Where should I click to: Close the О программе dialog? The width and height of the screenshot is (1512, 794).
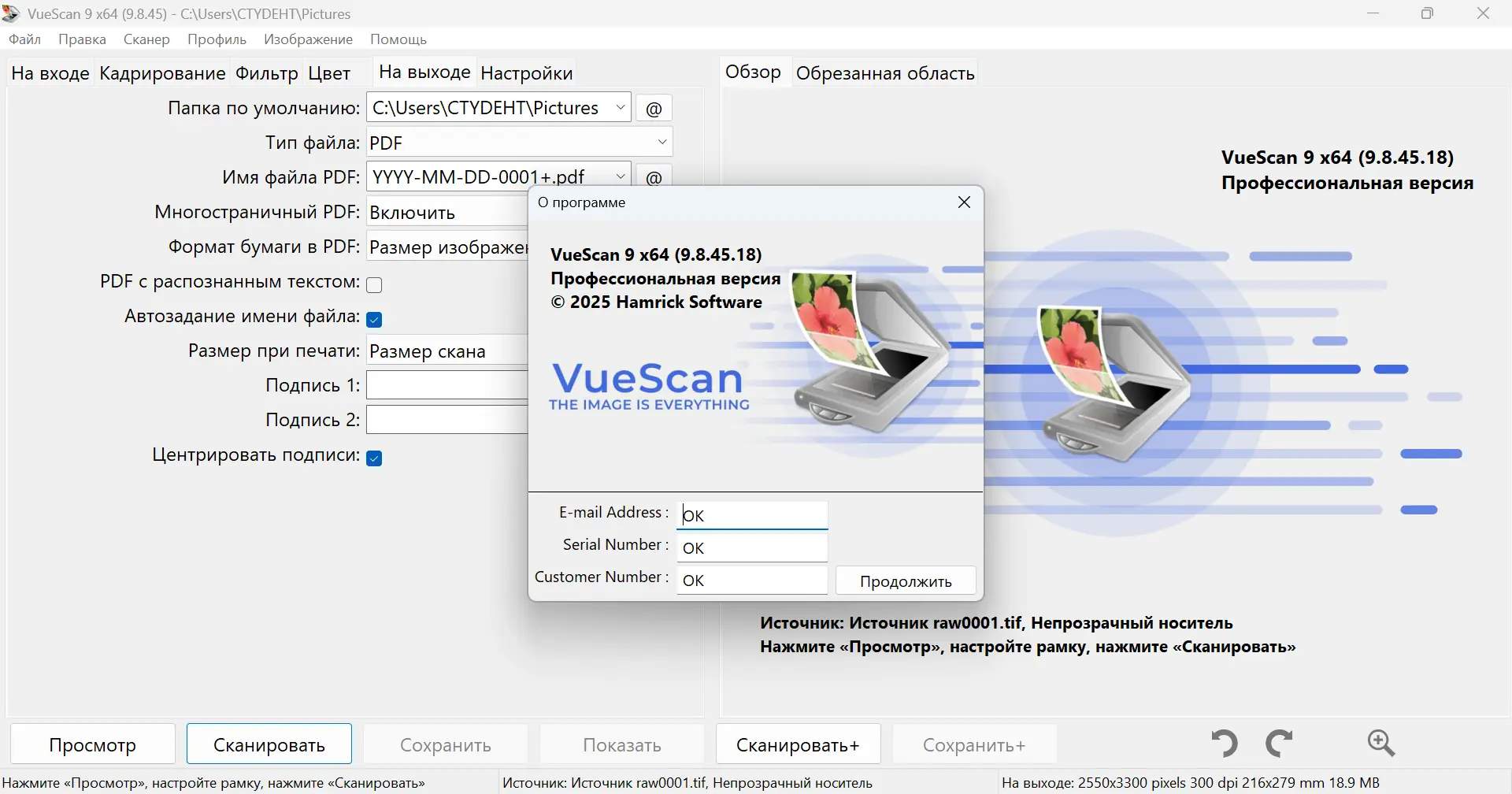(964, 202)
